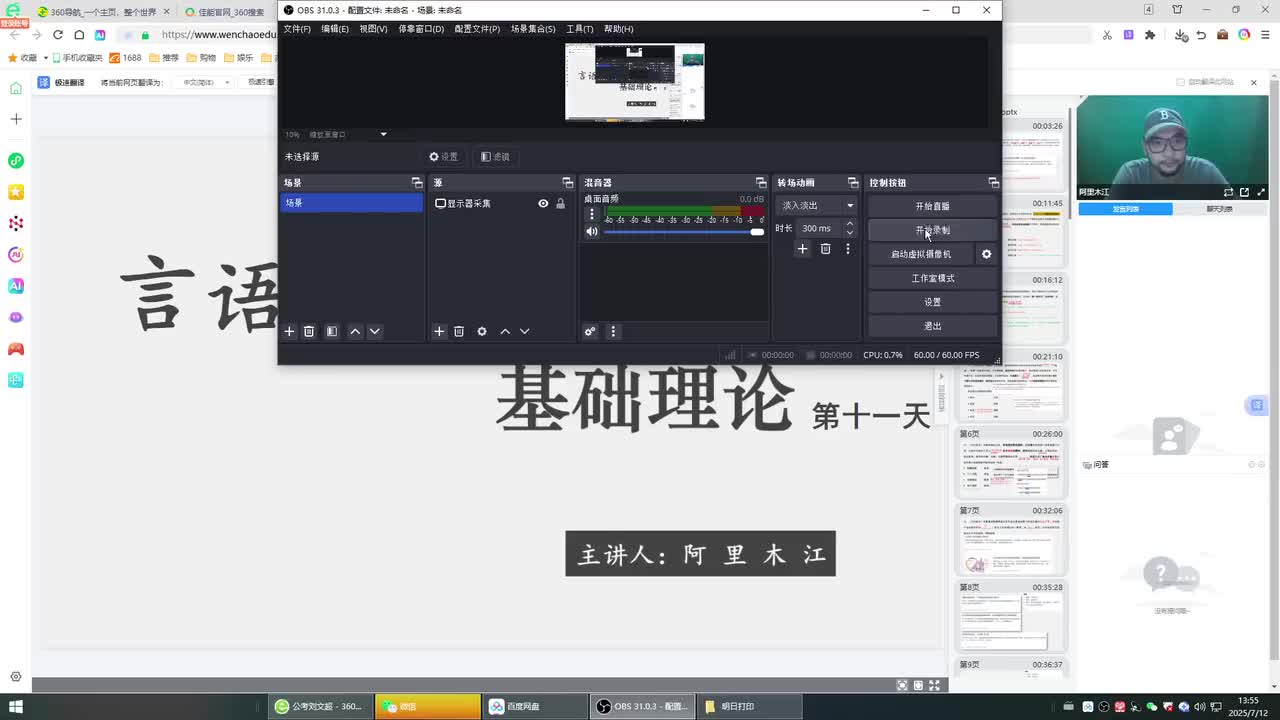Open target language 中文(简体) dropdown
Image resolution: width=1280 pixels, height=720 pixels.
point(203,82)
